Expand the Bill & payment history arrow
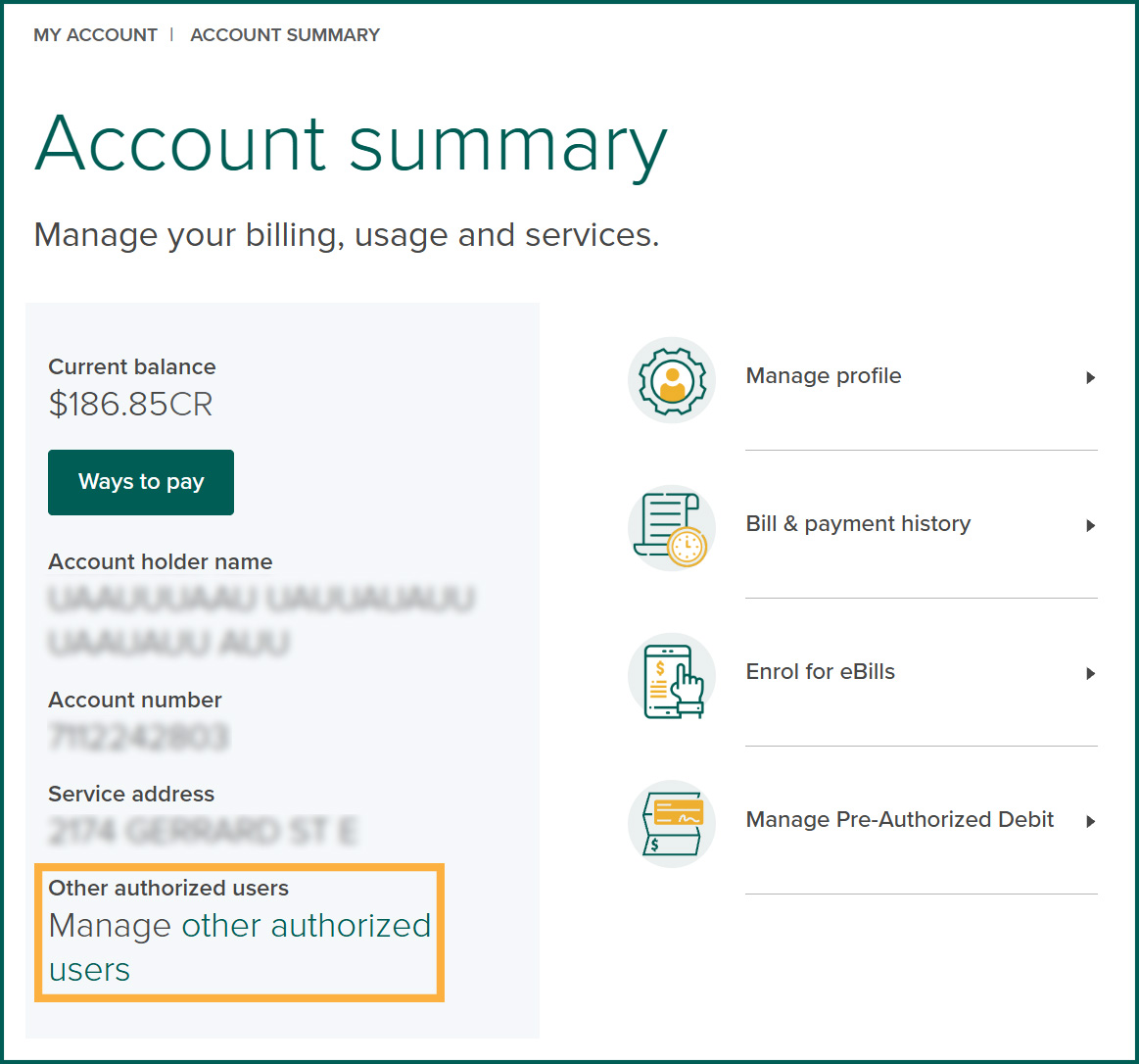1139x1064 pixels. [1090, 525]
